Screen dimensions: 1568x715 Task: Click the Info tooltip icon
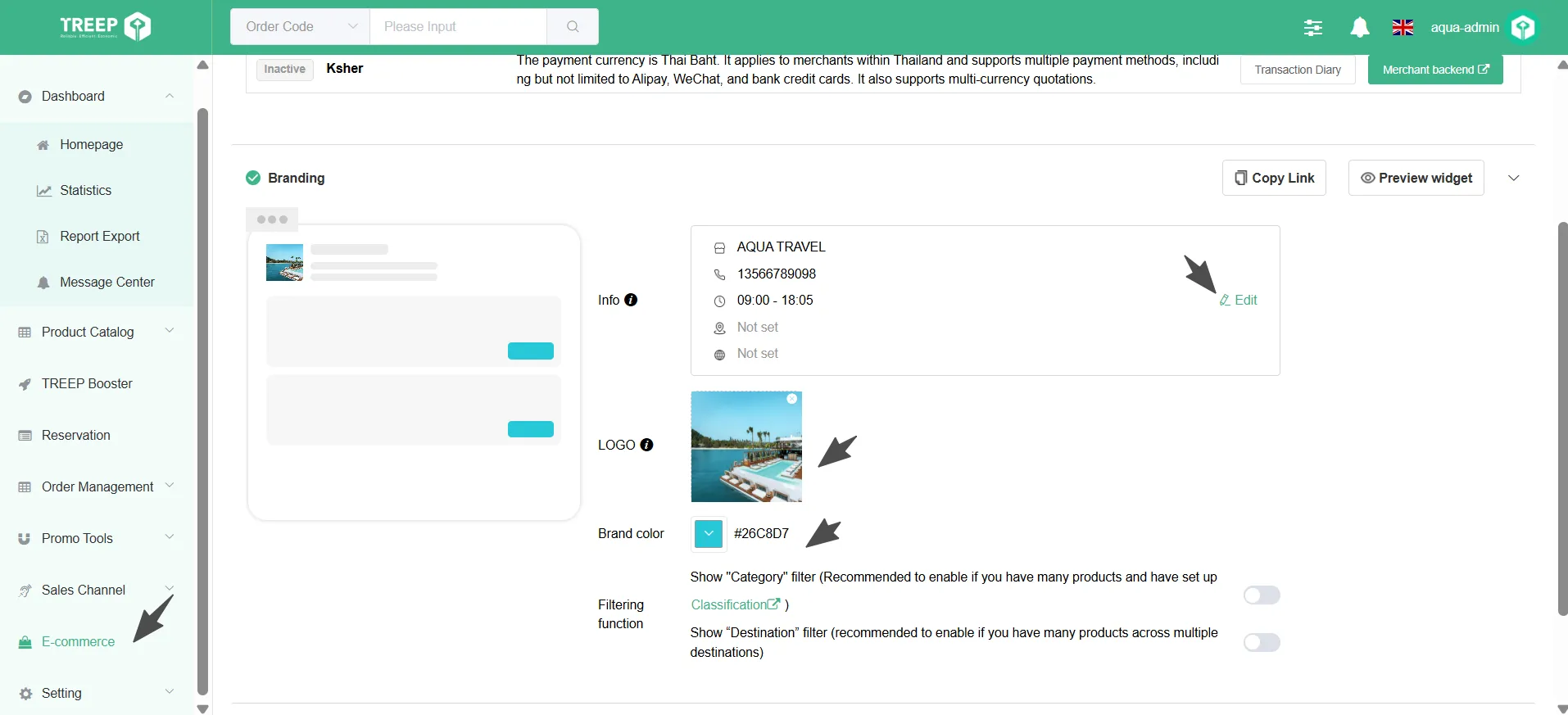pyautogui.click(x=631, y=300)
